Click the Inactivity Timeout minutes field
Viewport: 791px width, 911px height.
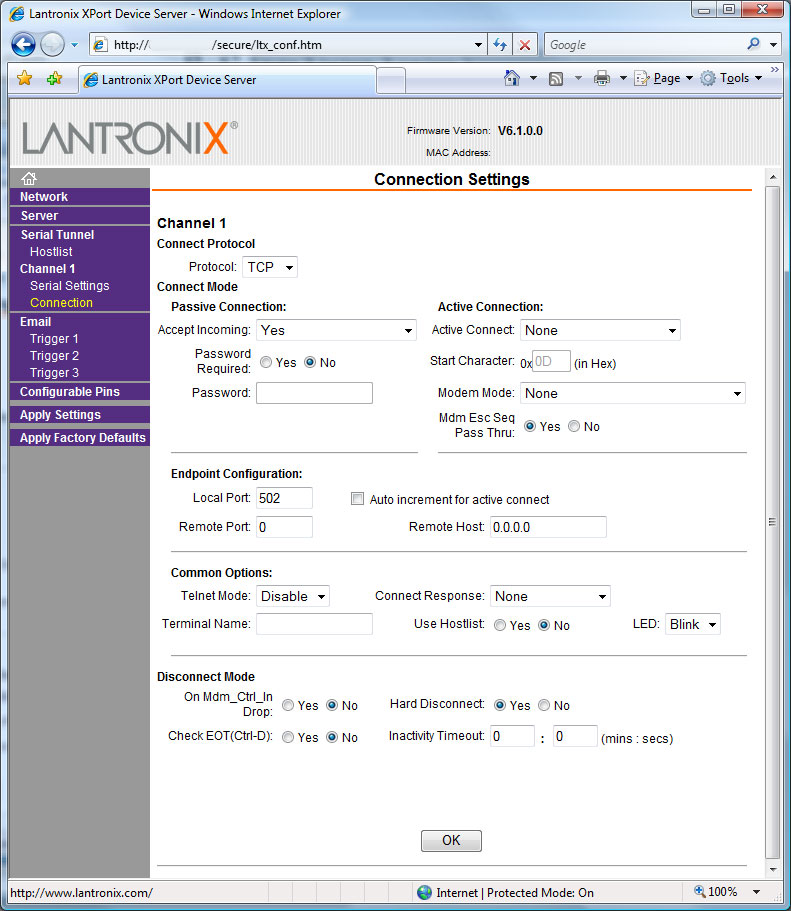coord(512,736)
